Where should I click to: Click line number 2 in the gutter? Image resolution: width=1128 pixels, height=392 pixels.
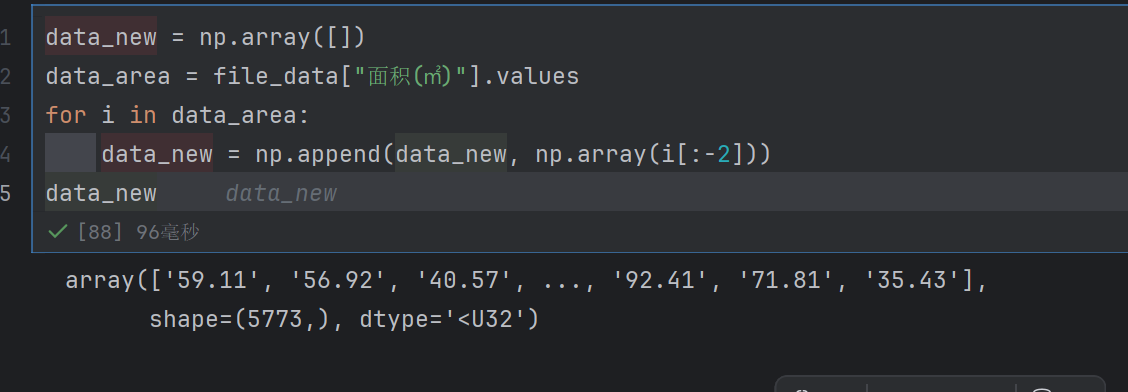click(6, 76)
